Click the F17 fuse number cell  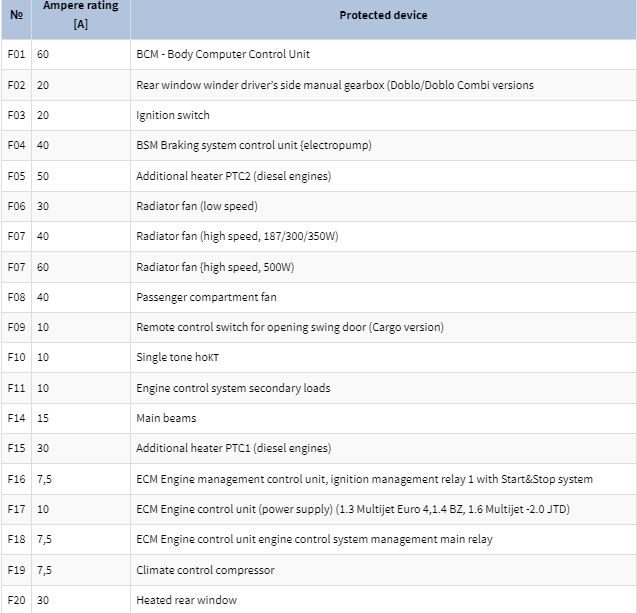tap(16, 509)
